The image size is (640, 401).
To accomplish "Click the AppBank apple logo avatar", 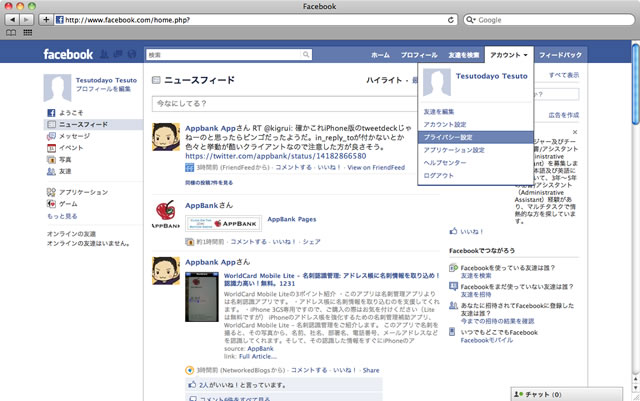I will 166,214.
